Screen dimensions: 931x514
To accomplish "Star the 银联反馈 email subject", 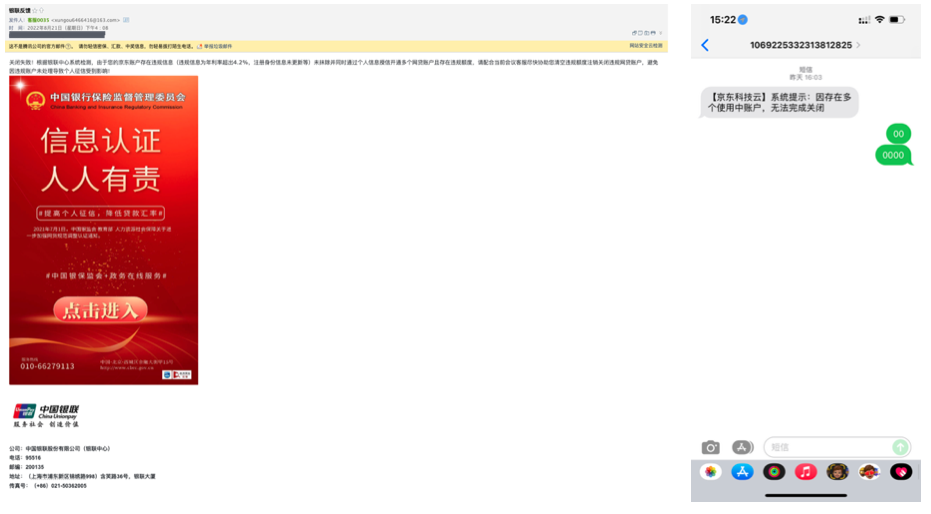I will [x=34, y=11].
